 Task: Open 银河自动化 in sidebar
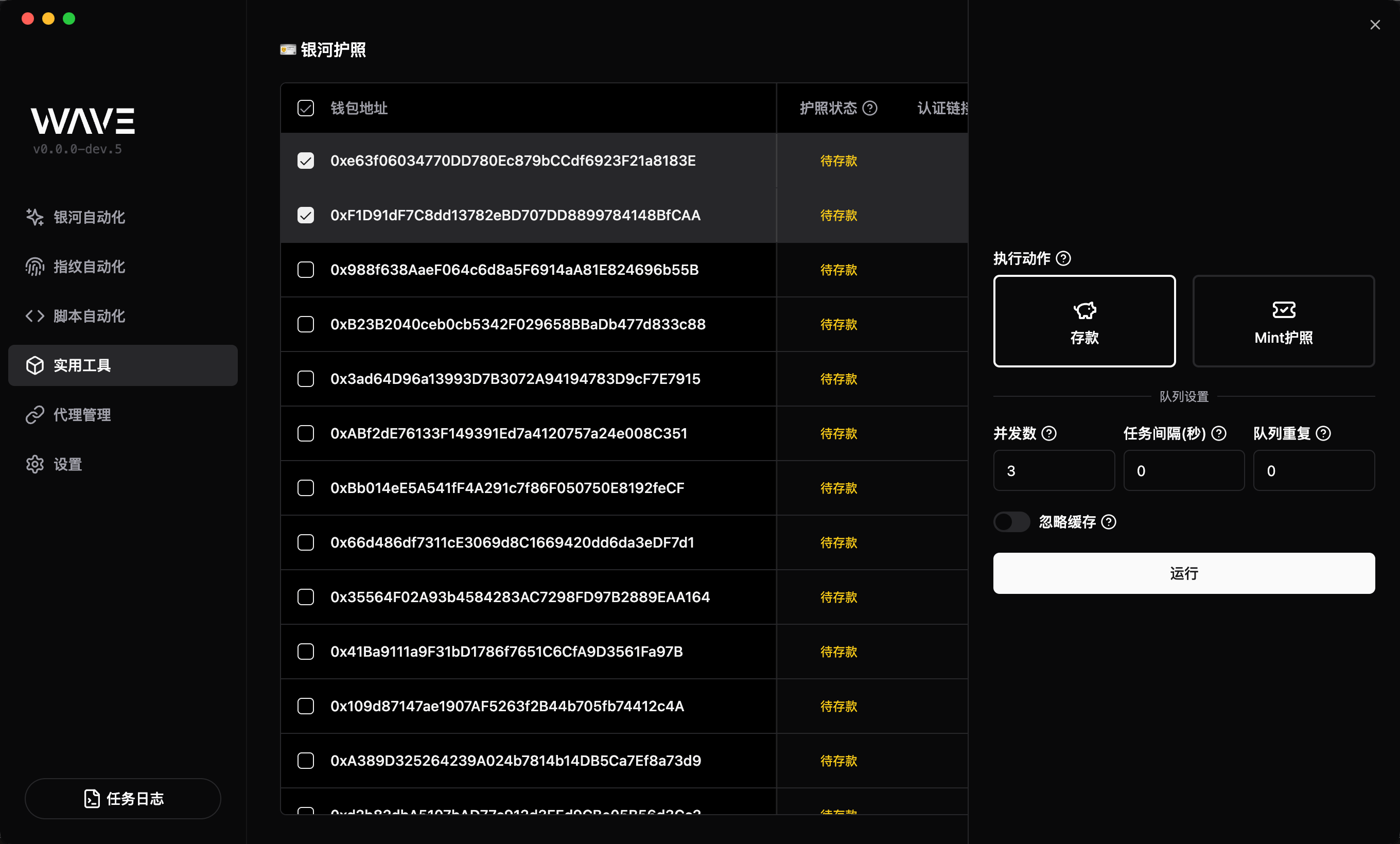[89, 217]
